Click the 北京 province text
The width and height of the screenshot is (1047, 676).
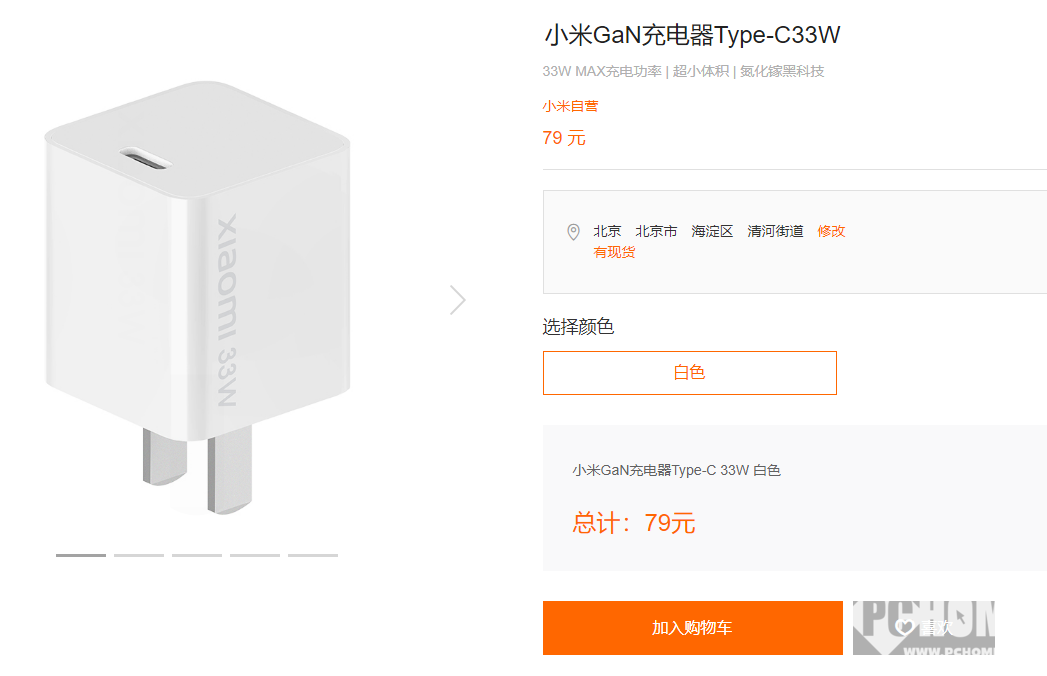(x=607, y=231)
